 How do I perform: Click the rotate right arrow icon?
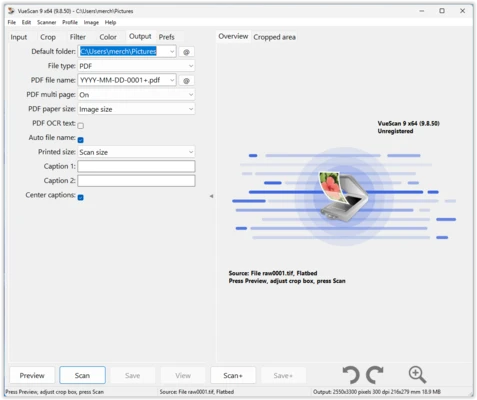click(x=375, y=375)
